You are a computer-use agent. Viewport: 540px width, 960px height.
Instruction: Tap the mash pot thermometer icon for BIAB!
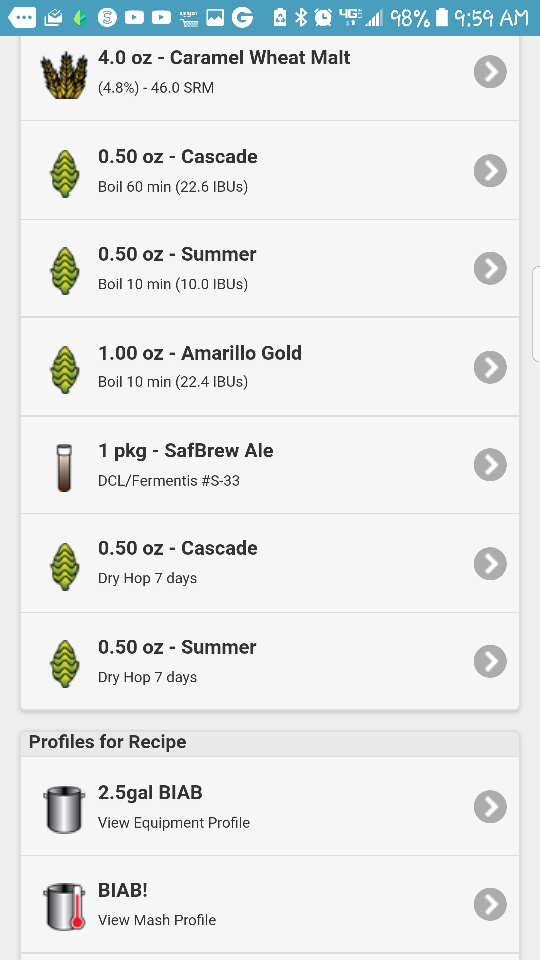tap(64, 907)
